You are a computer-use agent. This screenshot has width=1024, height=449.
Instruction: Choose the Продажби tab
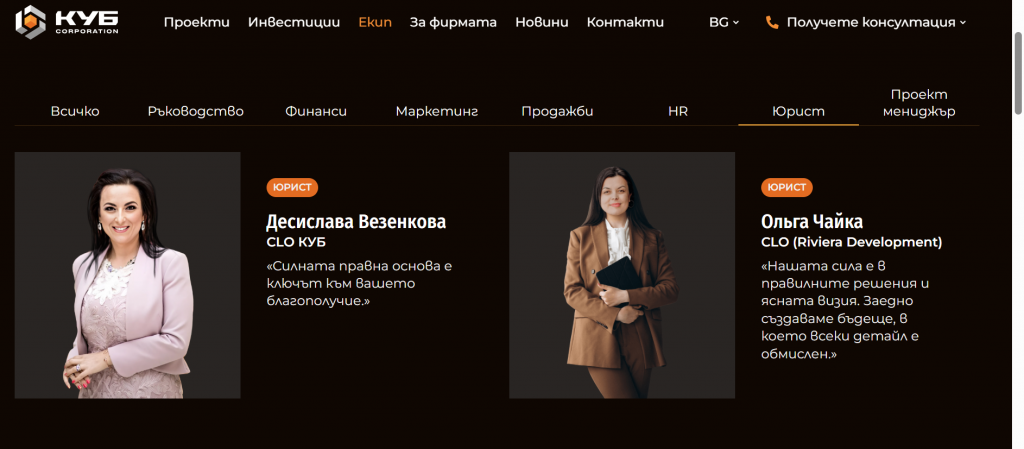click(x=557, y=112)
